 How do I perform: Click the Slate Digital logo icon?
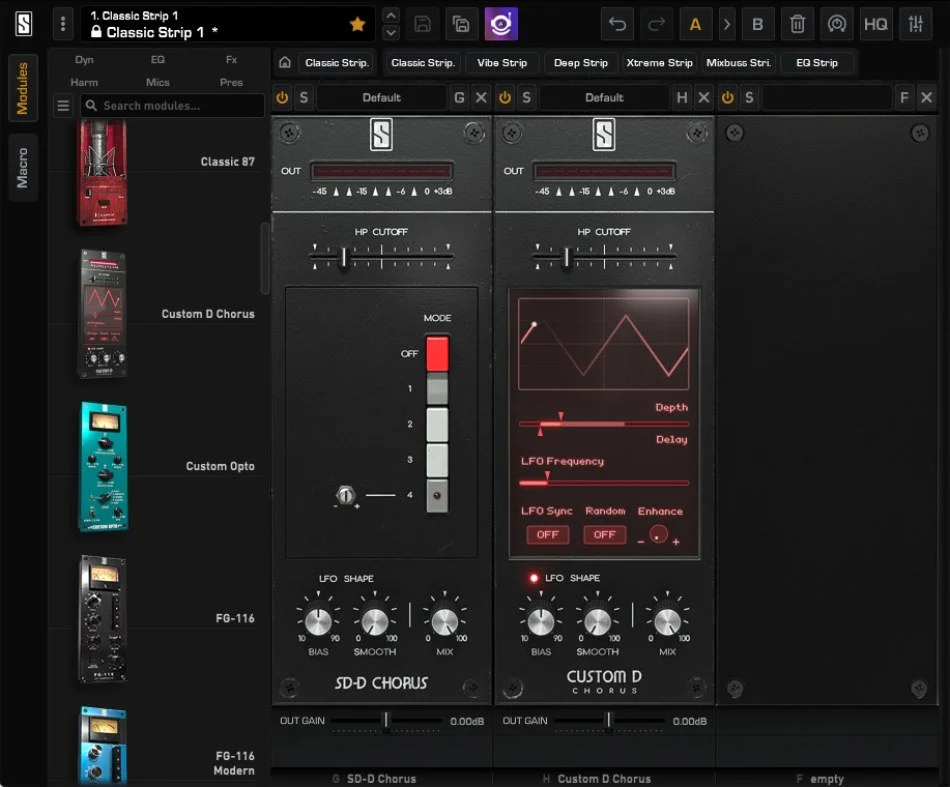[x=23, y=24]
